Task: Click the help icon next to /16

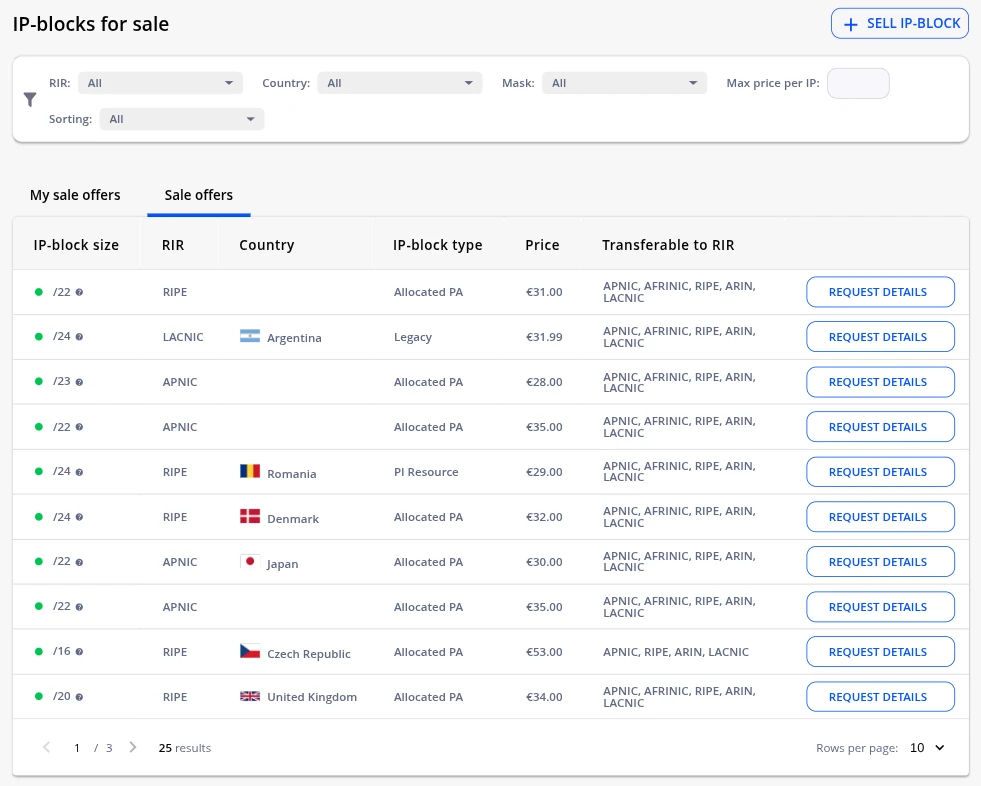Action: [79, 651]
